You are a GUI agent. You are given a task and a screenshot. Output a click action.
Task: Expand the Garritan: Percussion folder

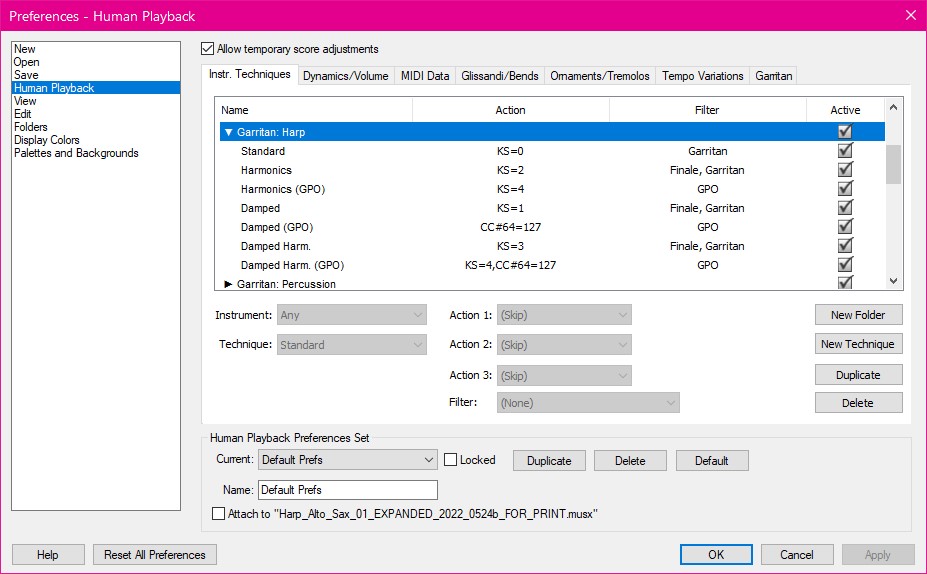coord(229,284)
